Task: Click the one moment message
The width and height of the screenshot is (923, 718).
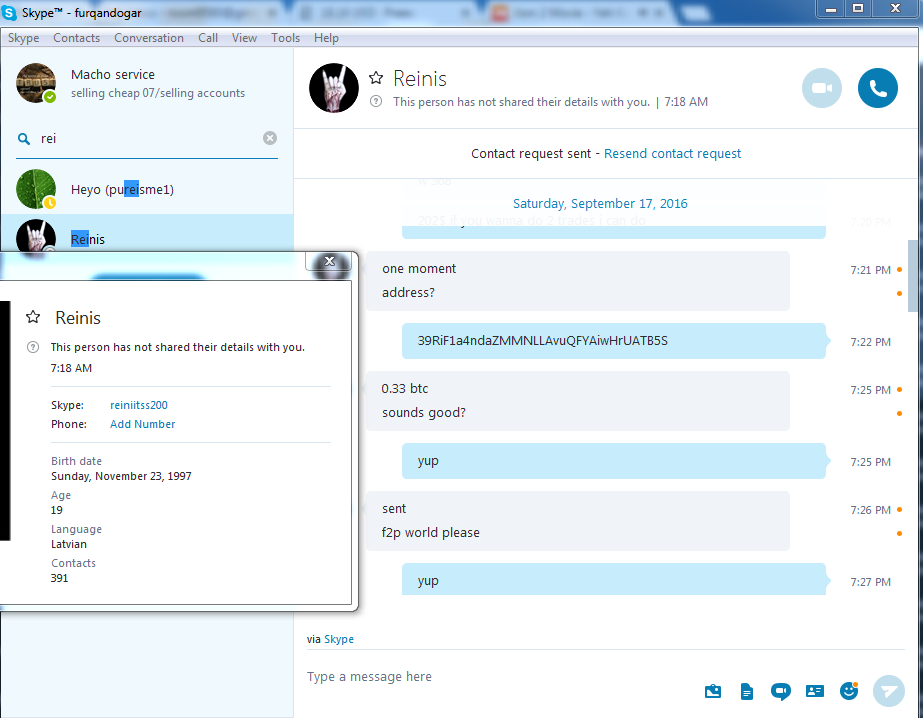Action: pyautogui.click(x=419, y=268)
